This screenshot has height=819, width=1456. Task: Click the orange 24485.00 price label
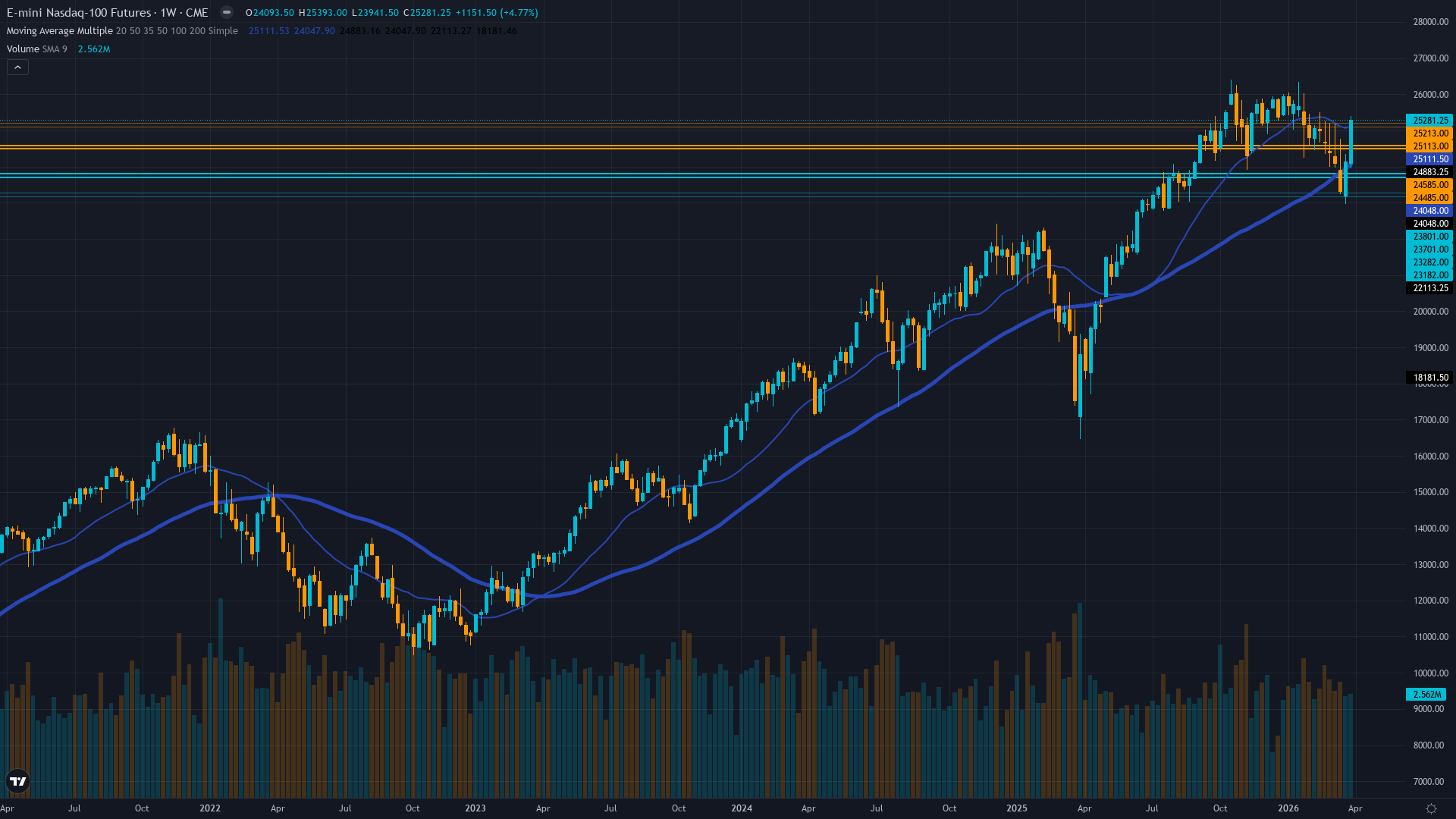pos(1429,198)
